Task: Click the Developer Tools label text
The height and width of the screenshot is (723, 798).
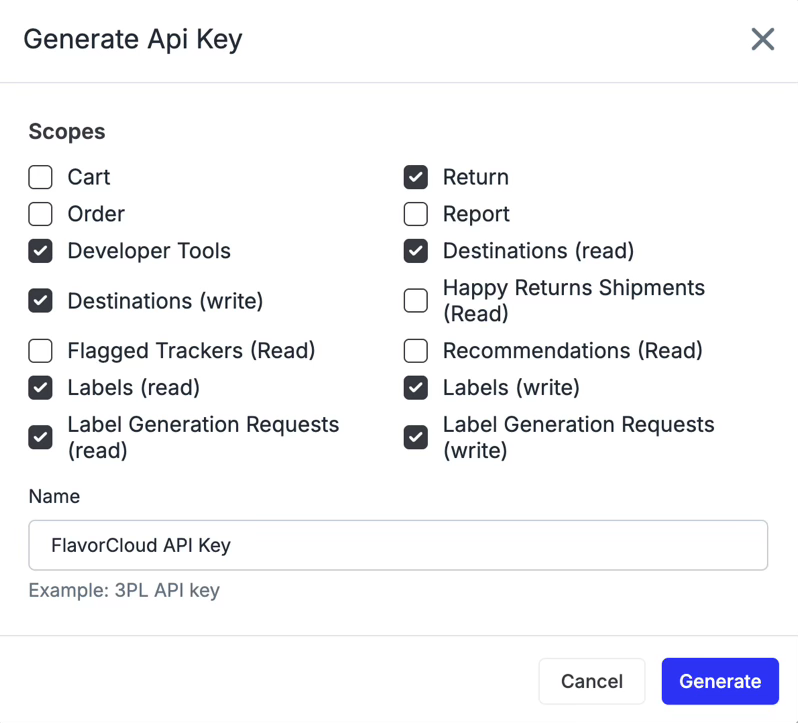Action: tap(149, 251)
